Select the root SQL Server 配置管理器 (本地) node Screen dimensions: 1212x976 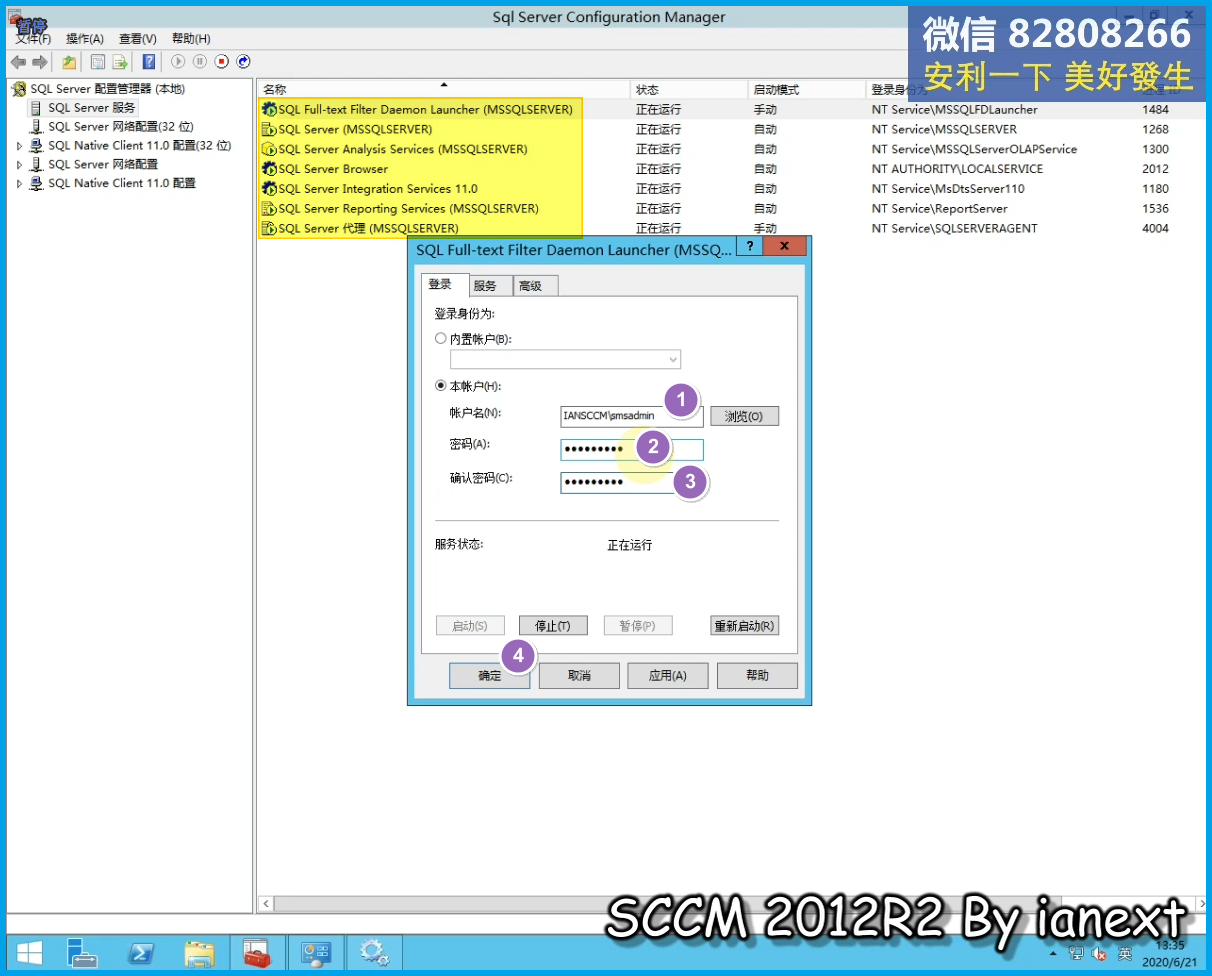(107, 89)
